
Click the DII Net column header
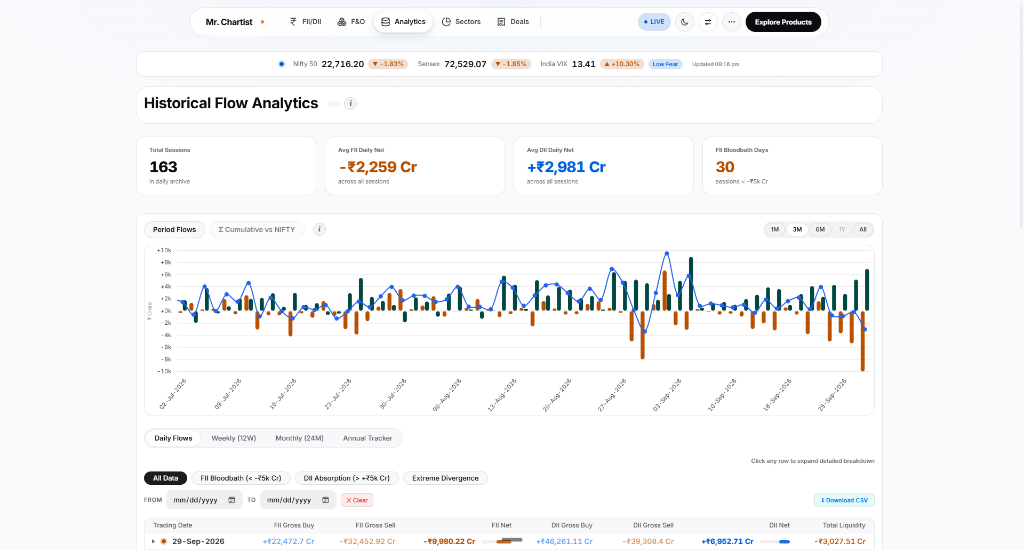(x=780, y=525)
